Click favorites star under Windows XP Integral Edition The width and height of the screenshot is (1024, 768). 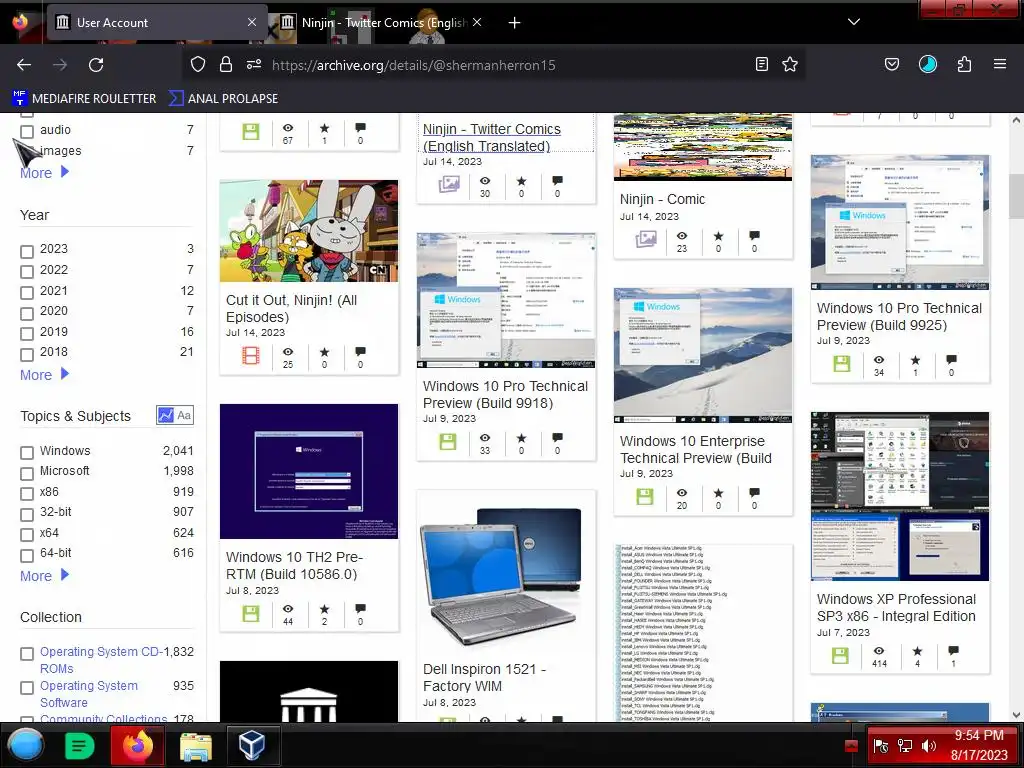point(917,651)
